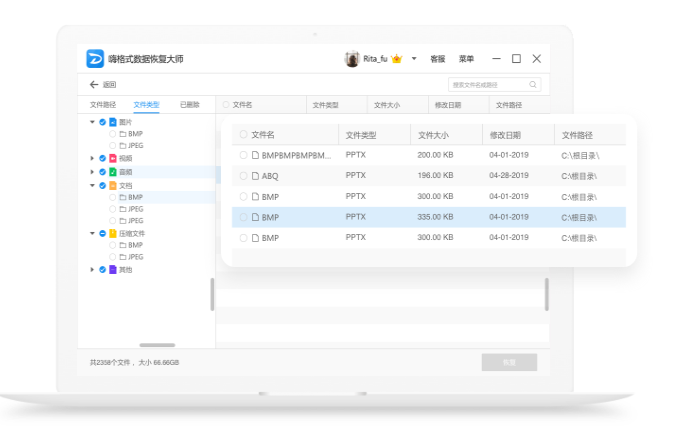Click the 196.00 KB size cell
The image size is (685, 430).
coord(435,175)
